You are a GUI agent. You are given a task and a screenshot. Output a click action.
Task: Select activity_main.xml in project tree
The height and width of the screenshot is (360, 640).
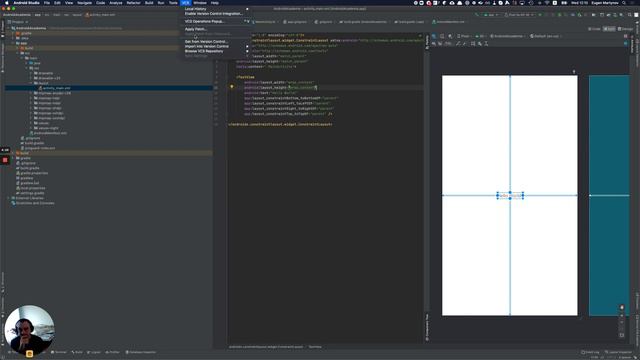pos(56,88)
